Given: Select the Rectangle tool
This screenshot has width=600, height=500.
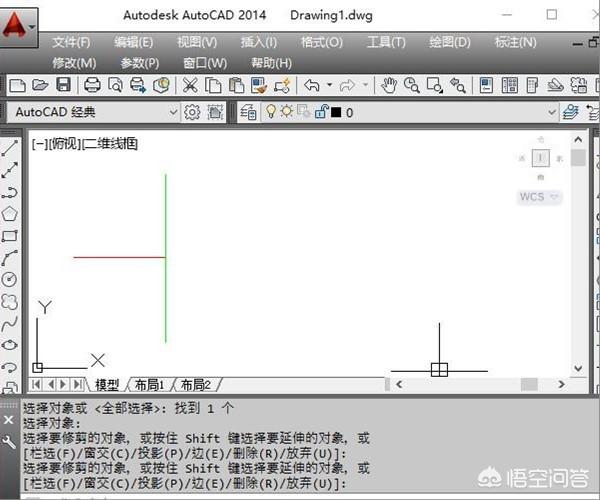Looking at the screenshot, I should tap(10, 236).
